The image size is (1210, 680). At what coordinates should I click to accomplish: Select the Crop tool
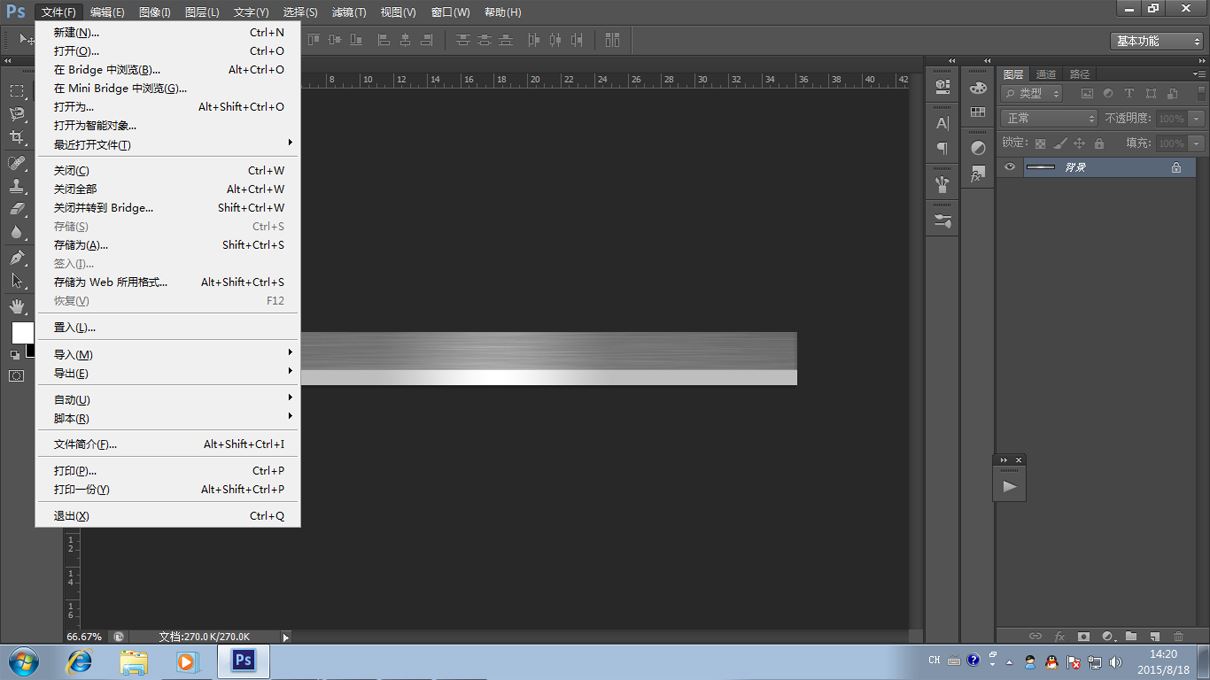17,137
